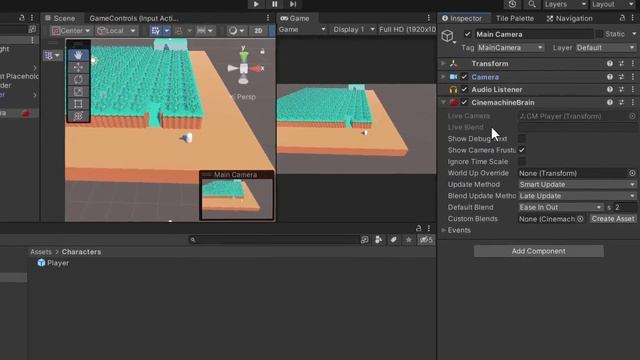Expand the Transform component
This screenshot has height=360, width=640.
pos(444,64)
